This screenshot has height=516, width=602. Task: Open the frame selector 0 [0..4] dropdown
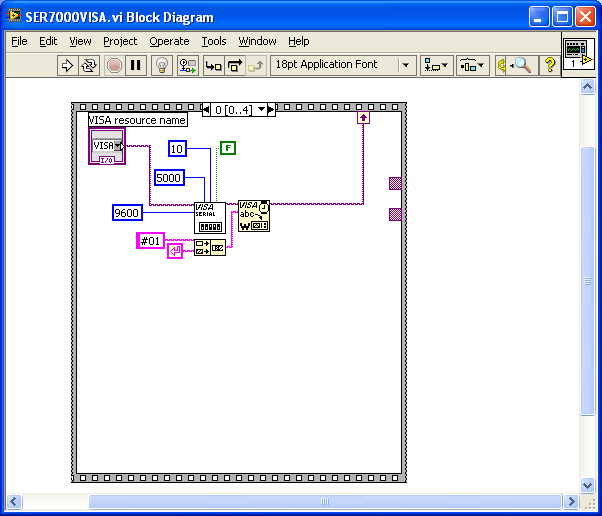(261, 110)
